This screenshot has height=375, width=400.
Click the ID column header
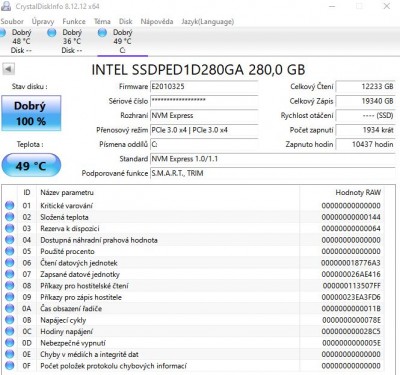[27, 192]
